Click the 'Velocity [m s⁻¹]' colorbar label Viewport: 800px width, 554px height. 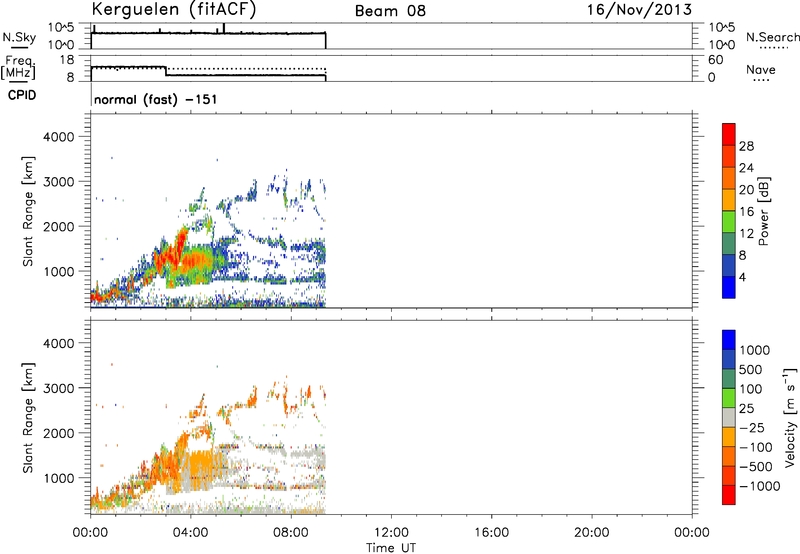coord(790,417)
